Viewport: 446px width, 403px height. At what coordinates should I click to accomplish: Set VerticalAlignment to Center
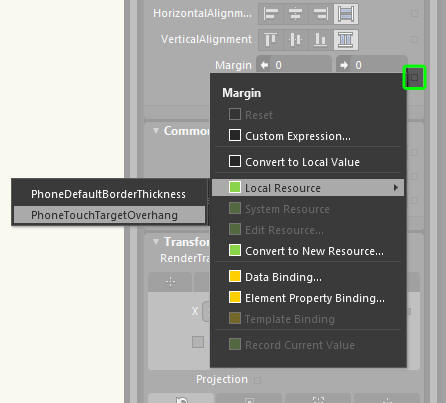296,40
